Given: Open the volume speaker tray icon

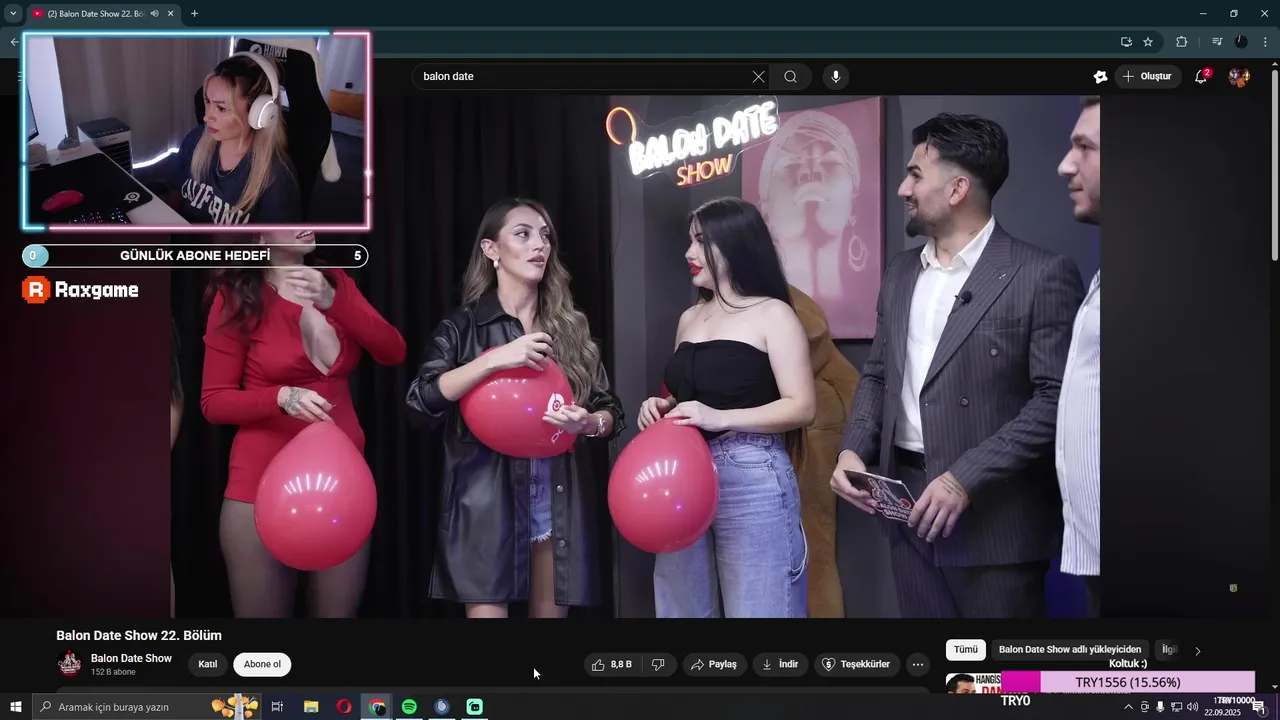Looking at the screenshot, I should point(1192,707).
